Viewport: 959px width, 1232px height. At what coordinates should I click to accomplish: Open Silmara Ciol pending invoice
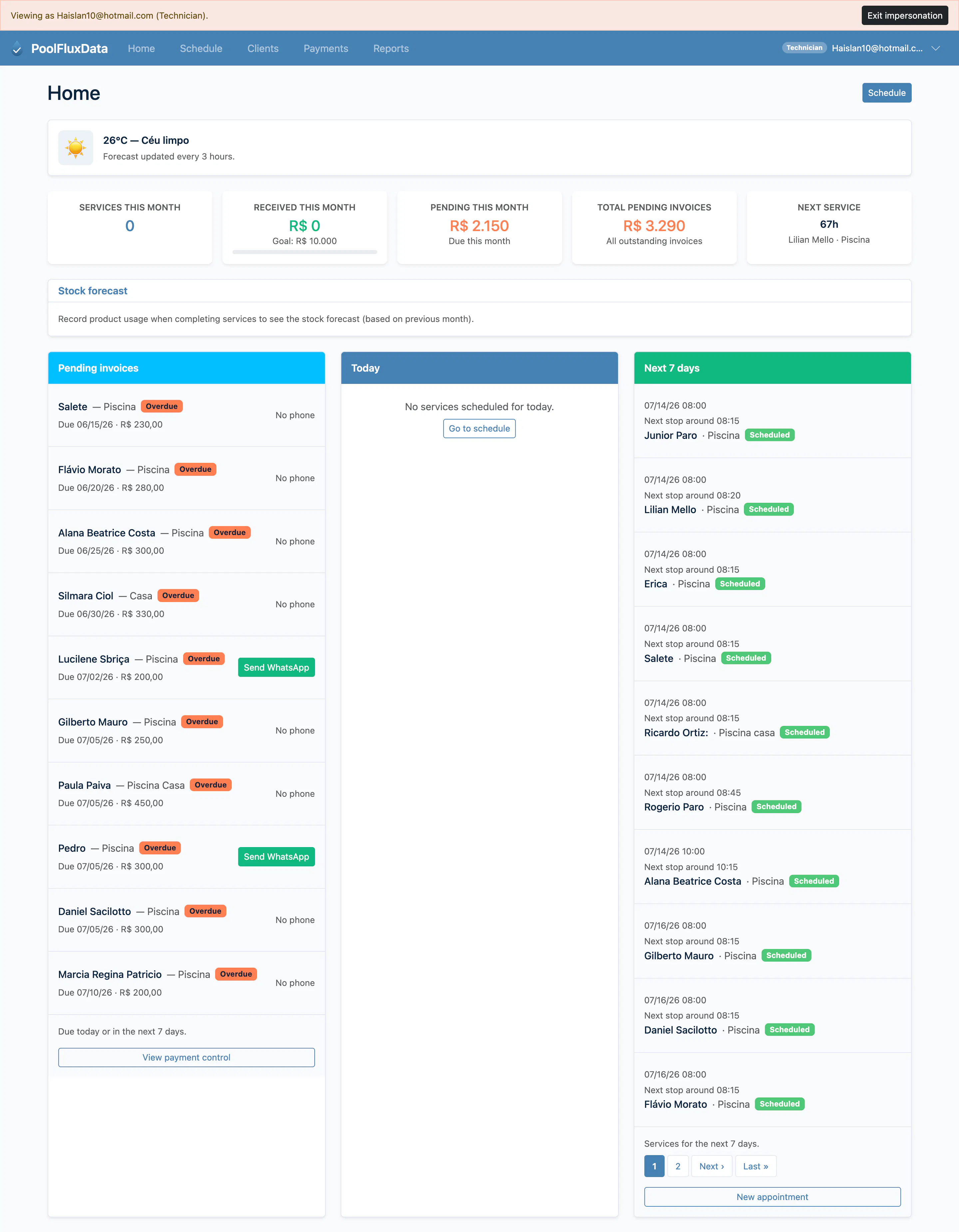(86, 596)
